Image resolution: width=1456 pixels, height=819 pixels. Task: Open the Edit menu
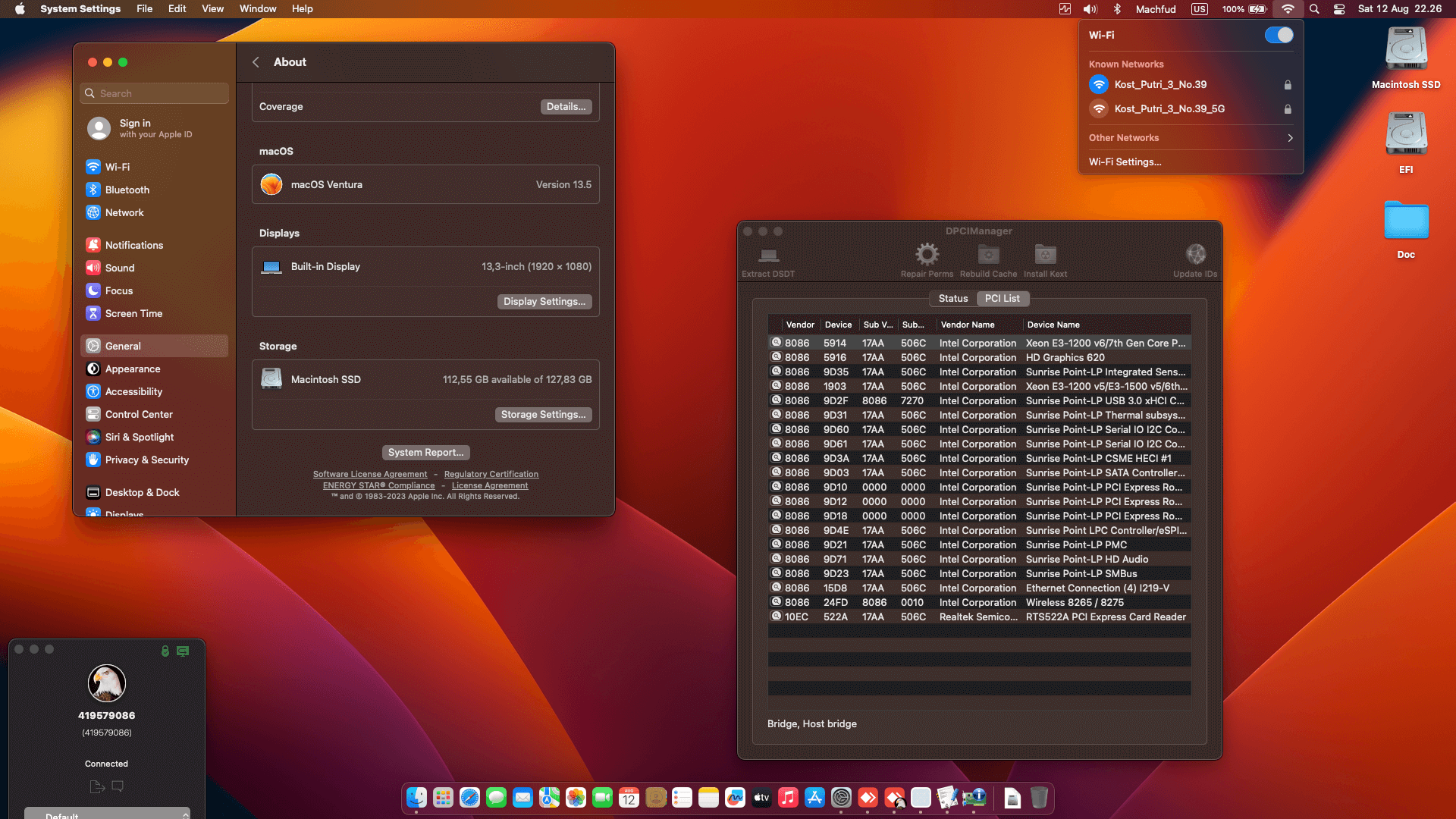tap(177, 9)
